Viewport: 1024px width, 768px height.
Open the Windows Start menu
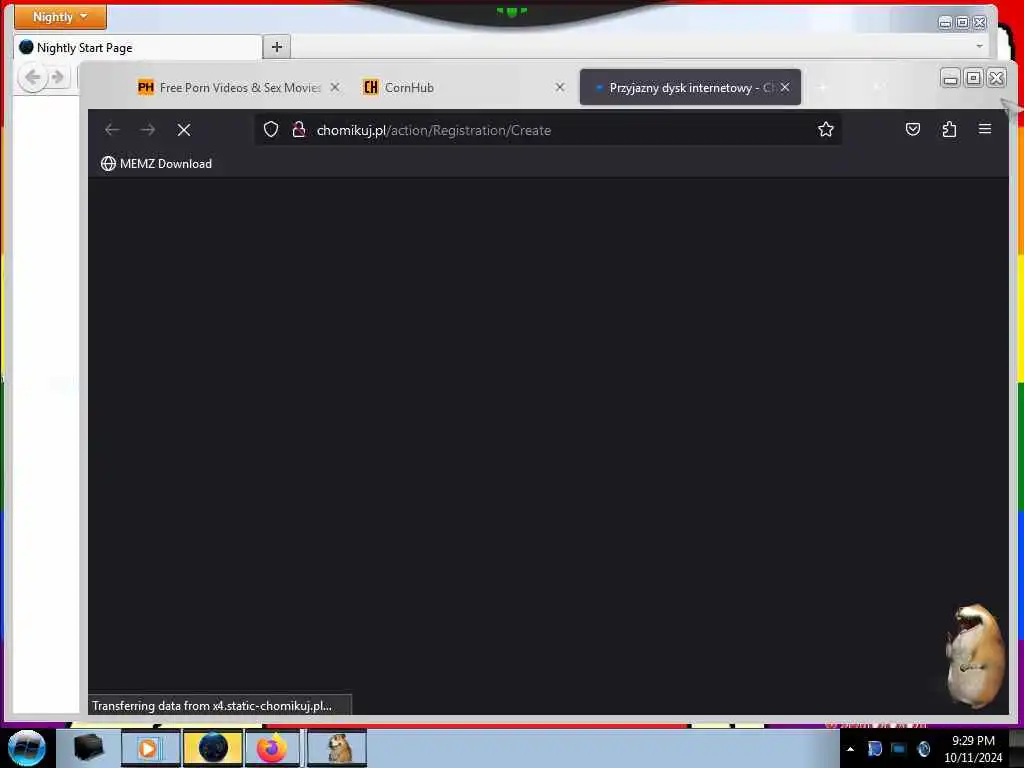27,748
